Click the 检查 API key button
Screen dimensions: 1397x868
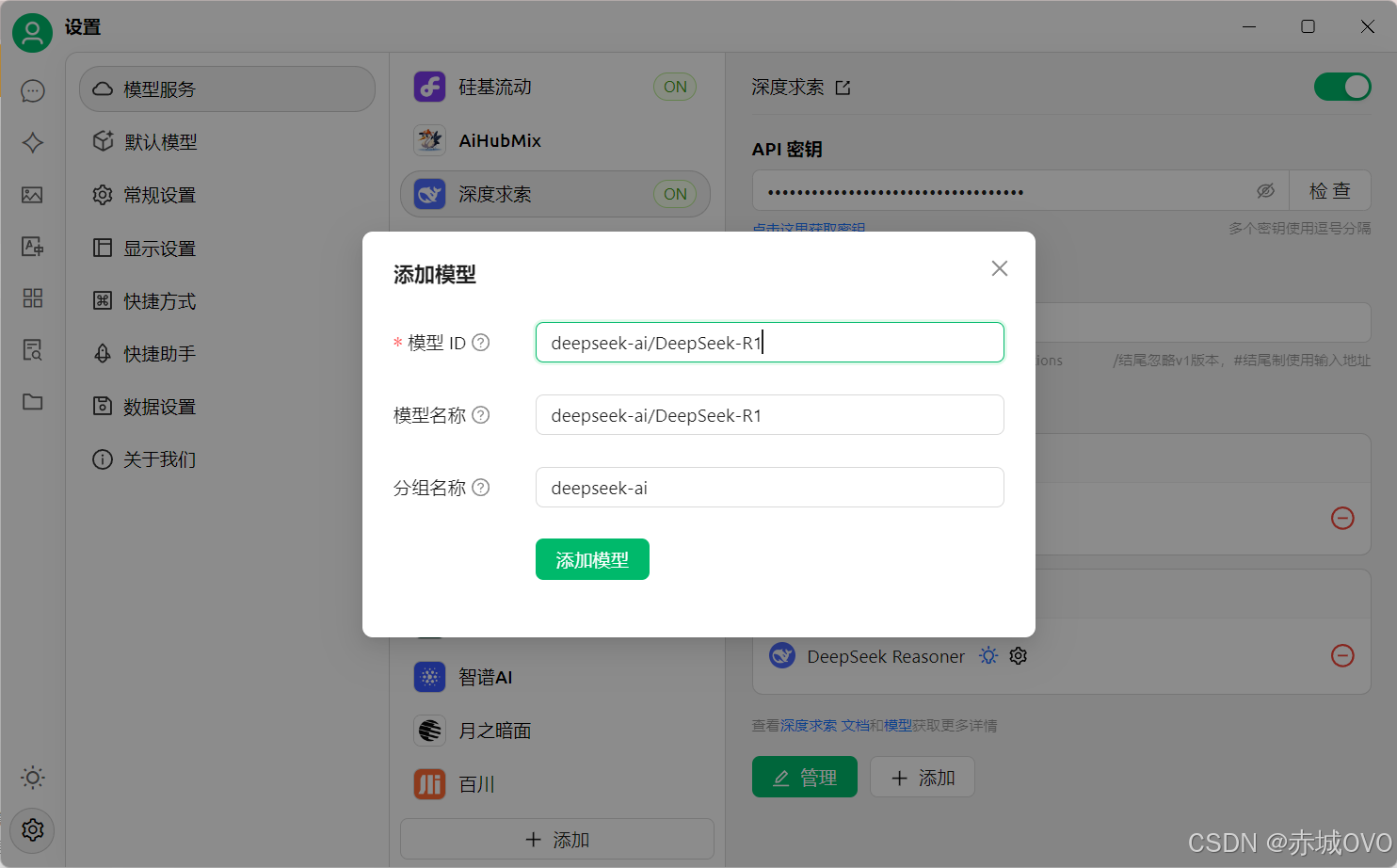coord(1329,191)
